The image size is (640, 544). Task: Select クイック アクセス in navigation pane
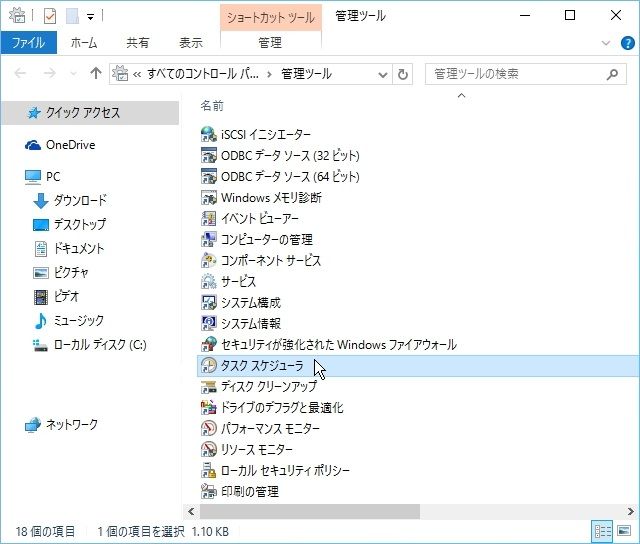tap(90, 113)
